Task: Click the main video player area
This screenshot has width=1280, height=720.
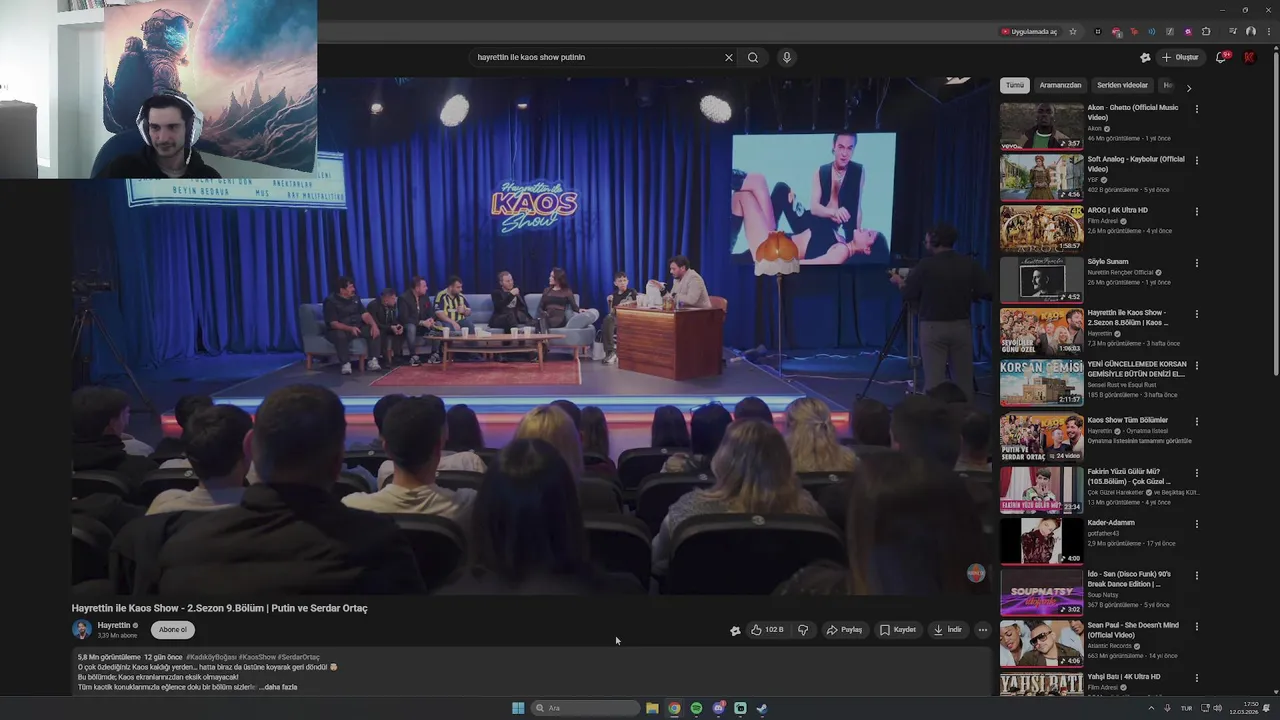Action: 531,336
